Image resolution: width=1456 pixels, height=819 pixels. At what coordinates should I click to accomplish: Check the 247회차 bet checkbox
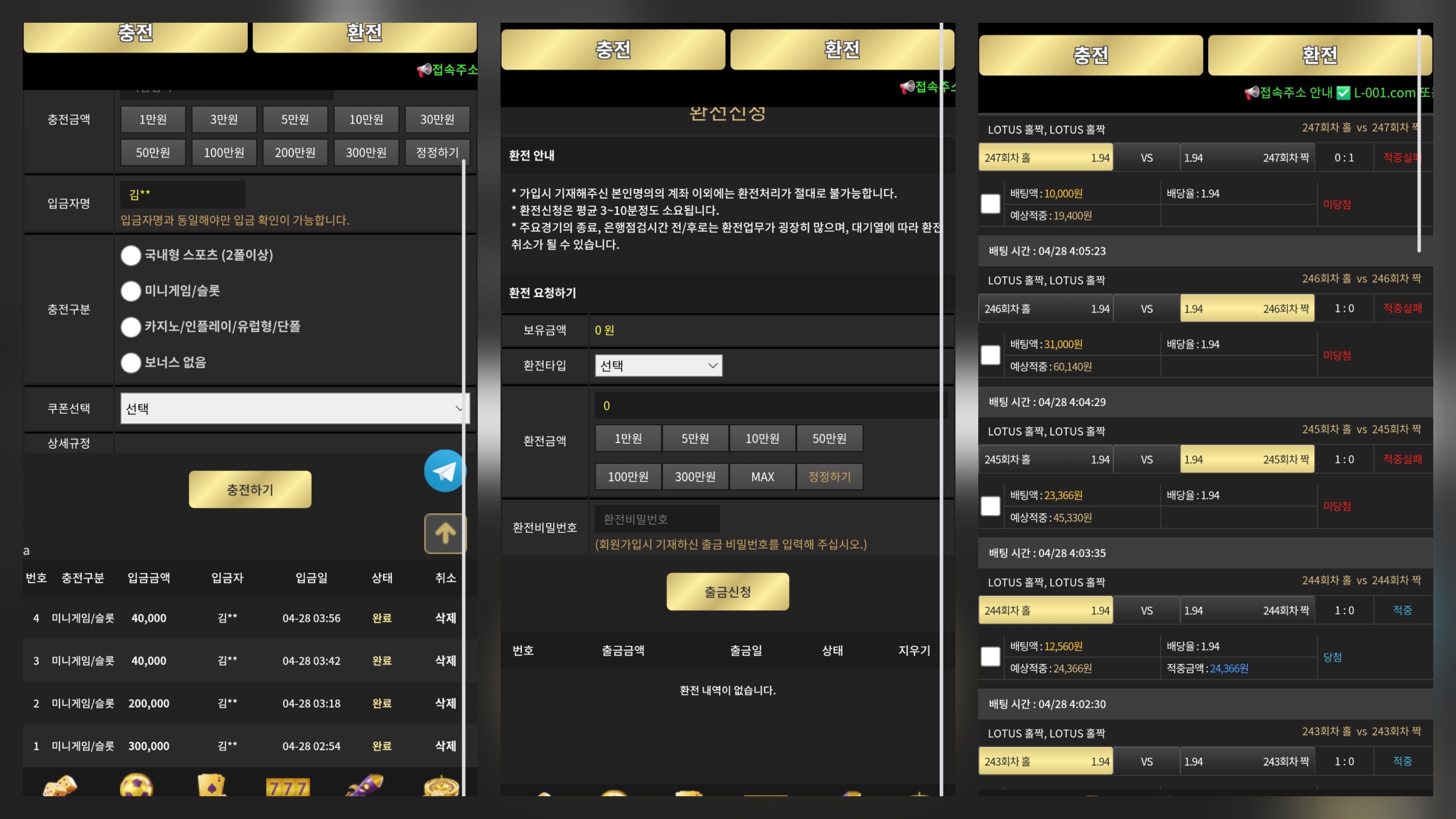click(990, 204)
